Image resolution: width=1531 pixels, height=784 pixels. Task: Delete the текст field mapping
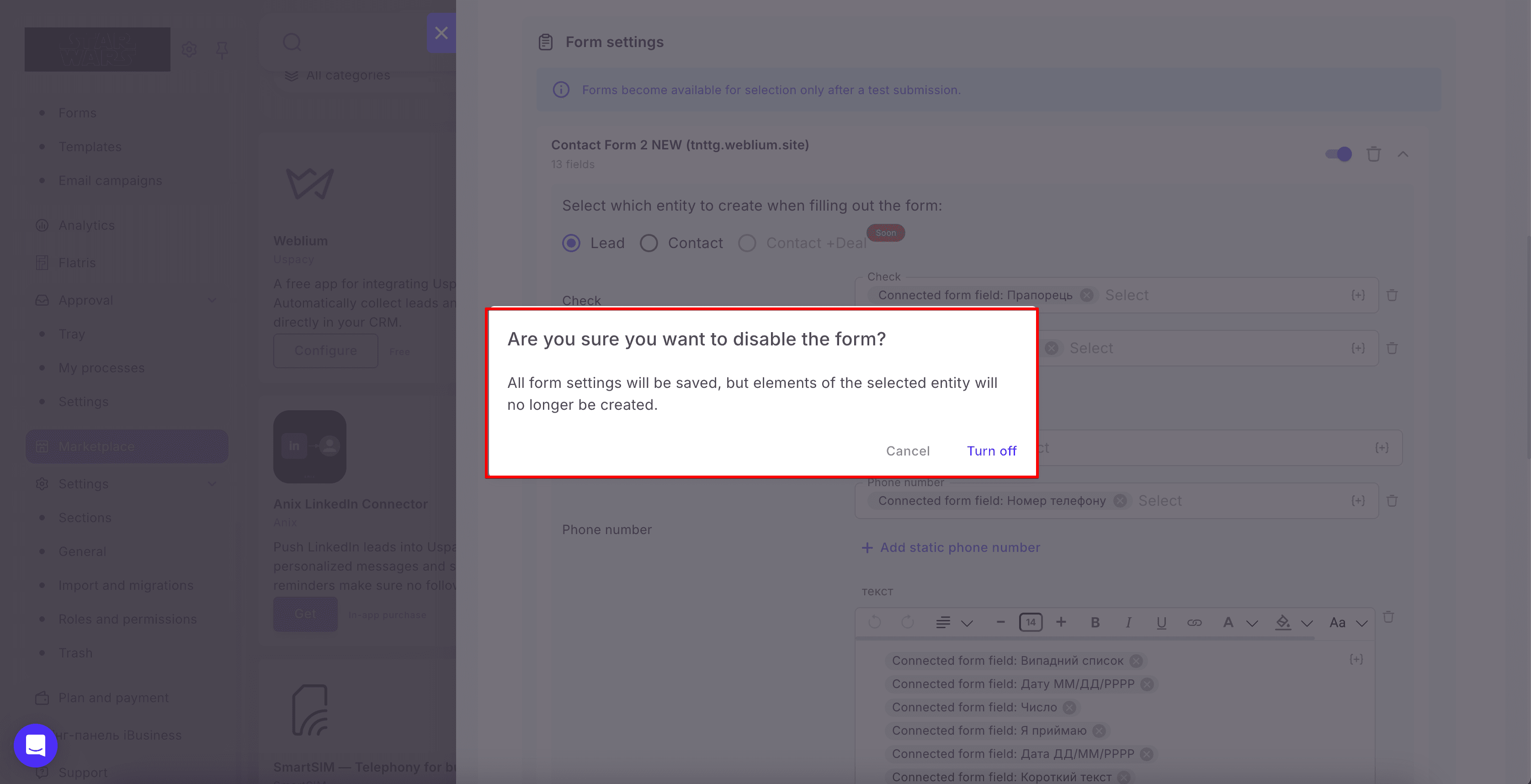(x=1388, y=617)
